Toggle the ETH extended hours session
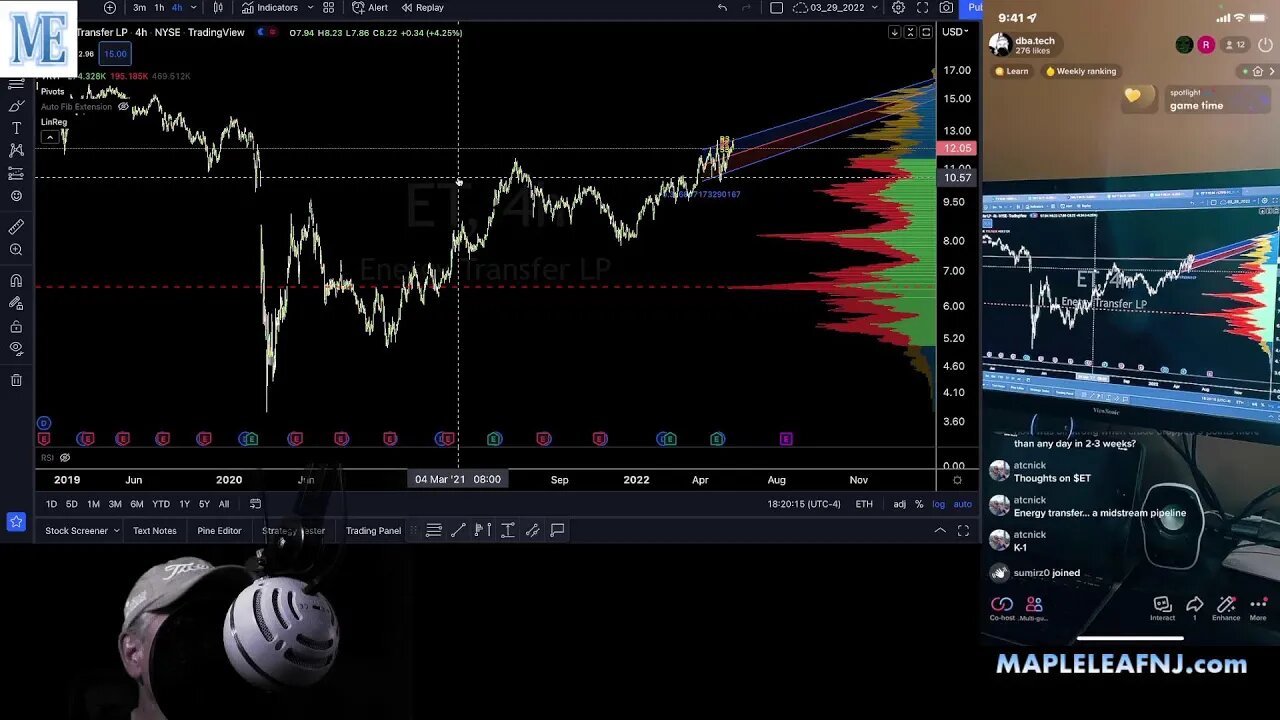 tap(864, 504)
